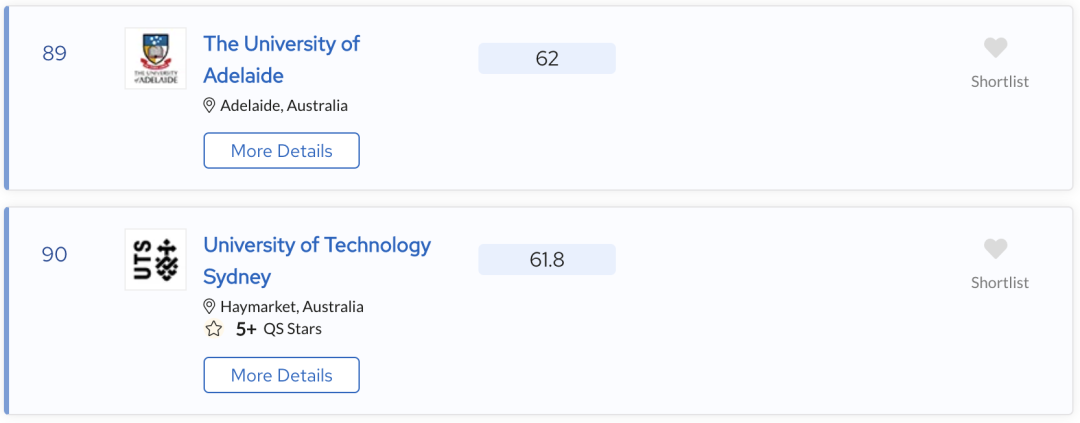The image size is (1080, 423).
Task: Open More Details for University of Technology Sydney
Action: click(281, 375)
